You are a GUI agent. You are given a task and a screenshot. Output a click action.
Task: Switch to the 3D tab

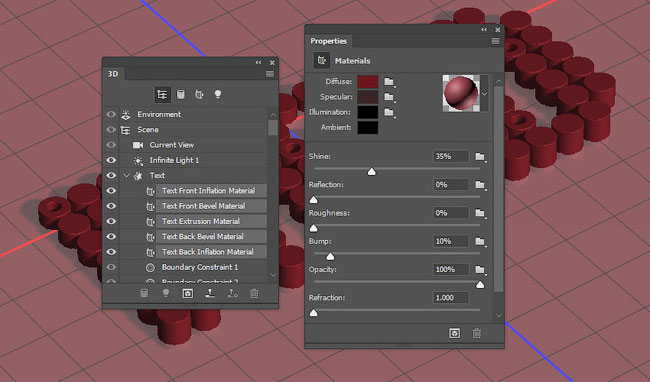coord(113,74)
